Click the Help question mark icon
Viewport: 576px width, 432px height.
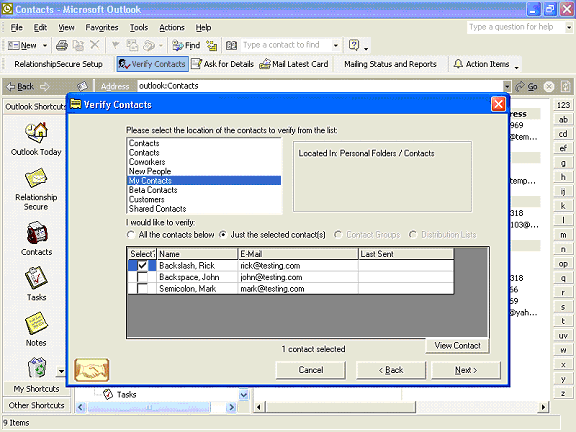coord(354,45)
